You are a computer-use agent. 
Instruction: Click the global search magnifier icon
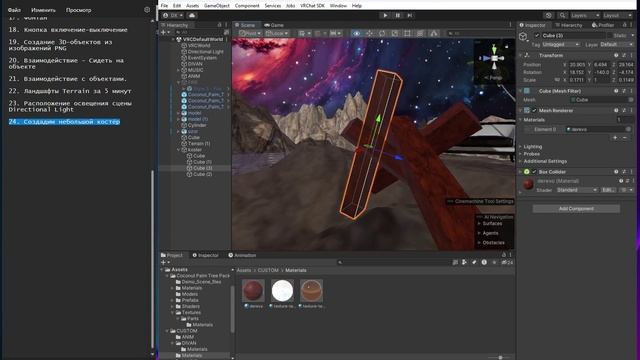point(562,16)
